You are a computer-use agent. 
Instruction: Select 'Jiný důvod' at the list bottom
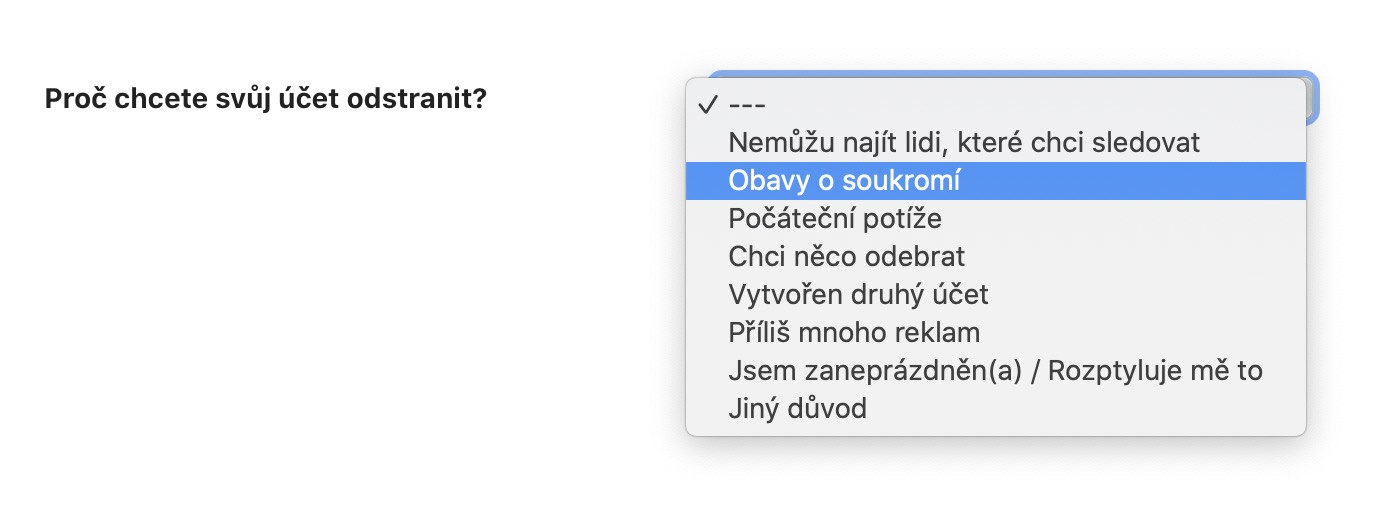tap(797, 409)
